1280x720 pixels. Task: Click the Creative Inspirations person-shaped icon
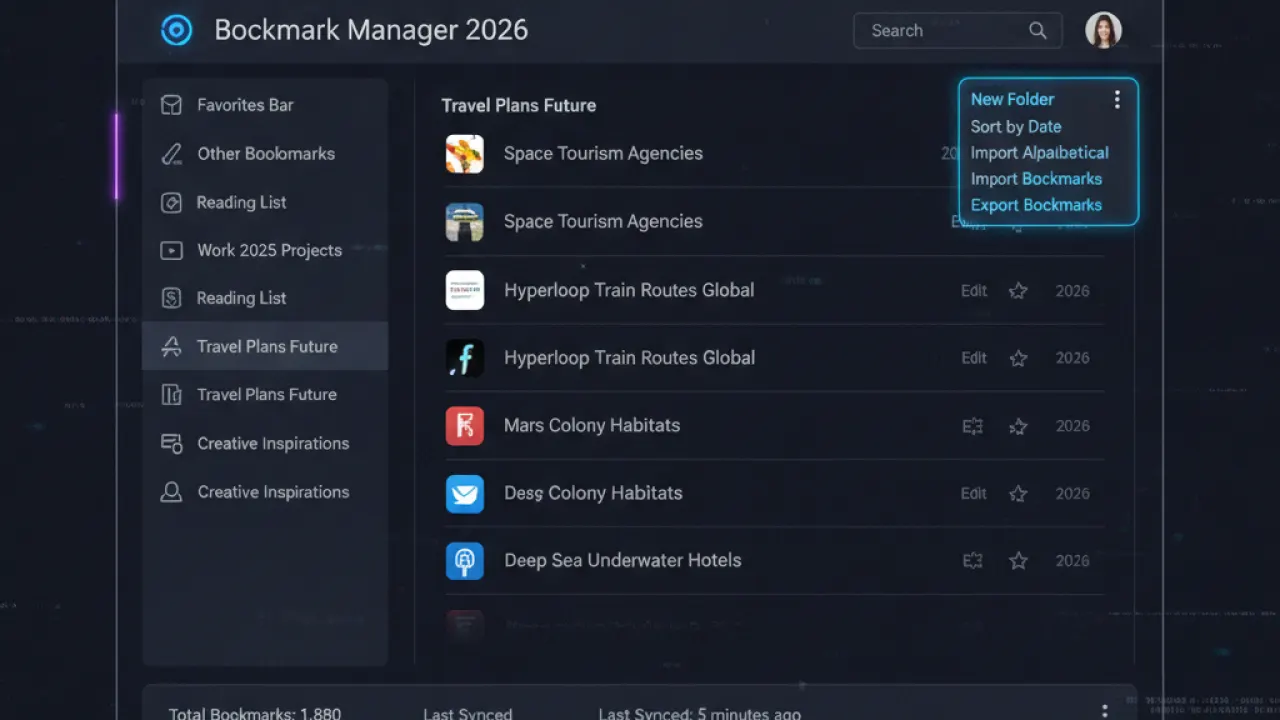click(x=171, y=491)
